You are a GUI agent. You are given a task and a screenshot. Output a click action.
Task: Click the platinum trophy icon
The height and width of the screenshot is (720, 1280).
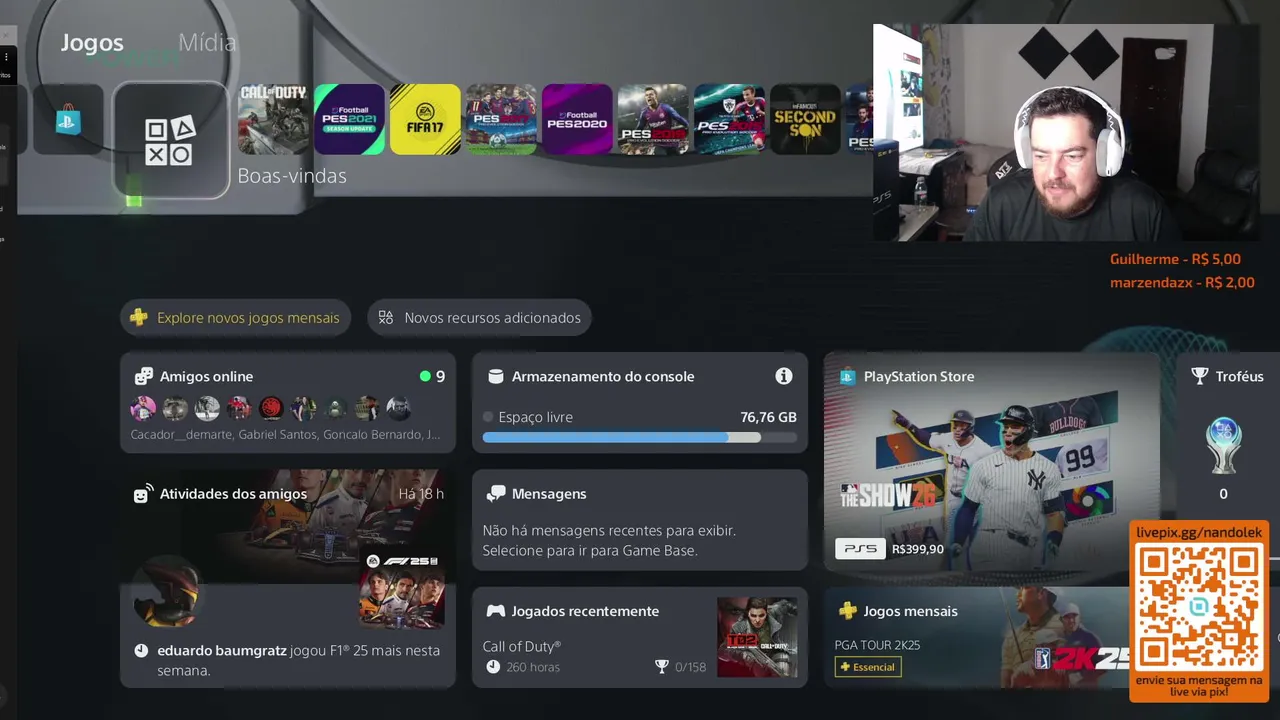tap(1223, 446)
